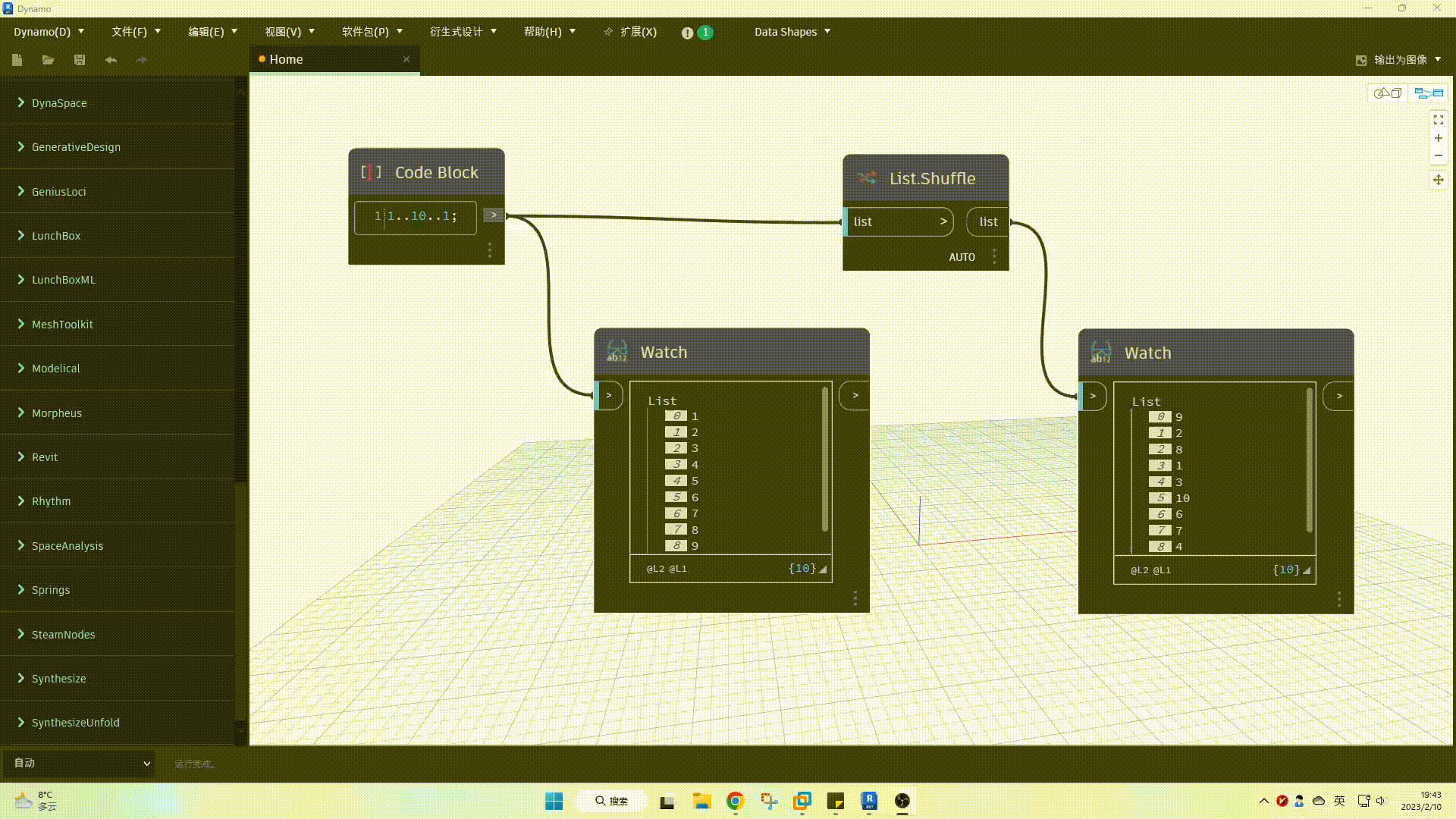Click the notification alert icon in menu bar
The image size is (1456, 819).
point(687,33)
